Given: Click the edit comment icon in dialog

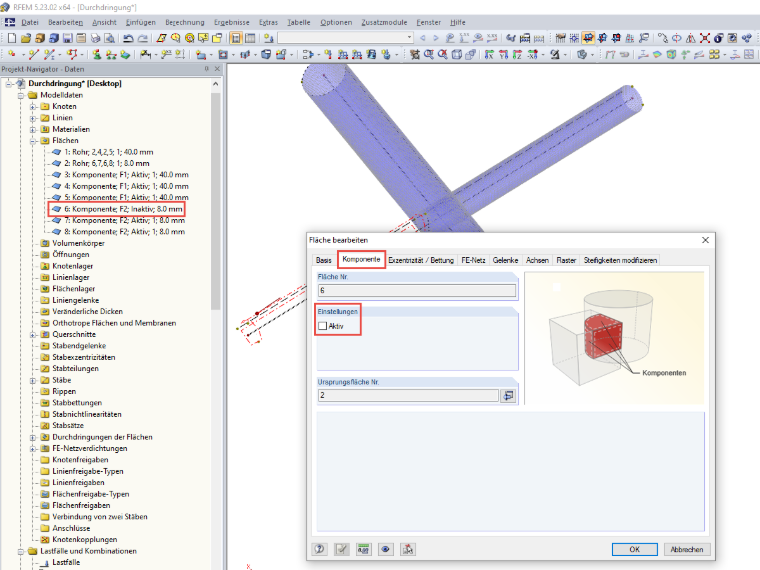Looking at the screenshot, I should [x=341, y=549].
